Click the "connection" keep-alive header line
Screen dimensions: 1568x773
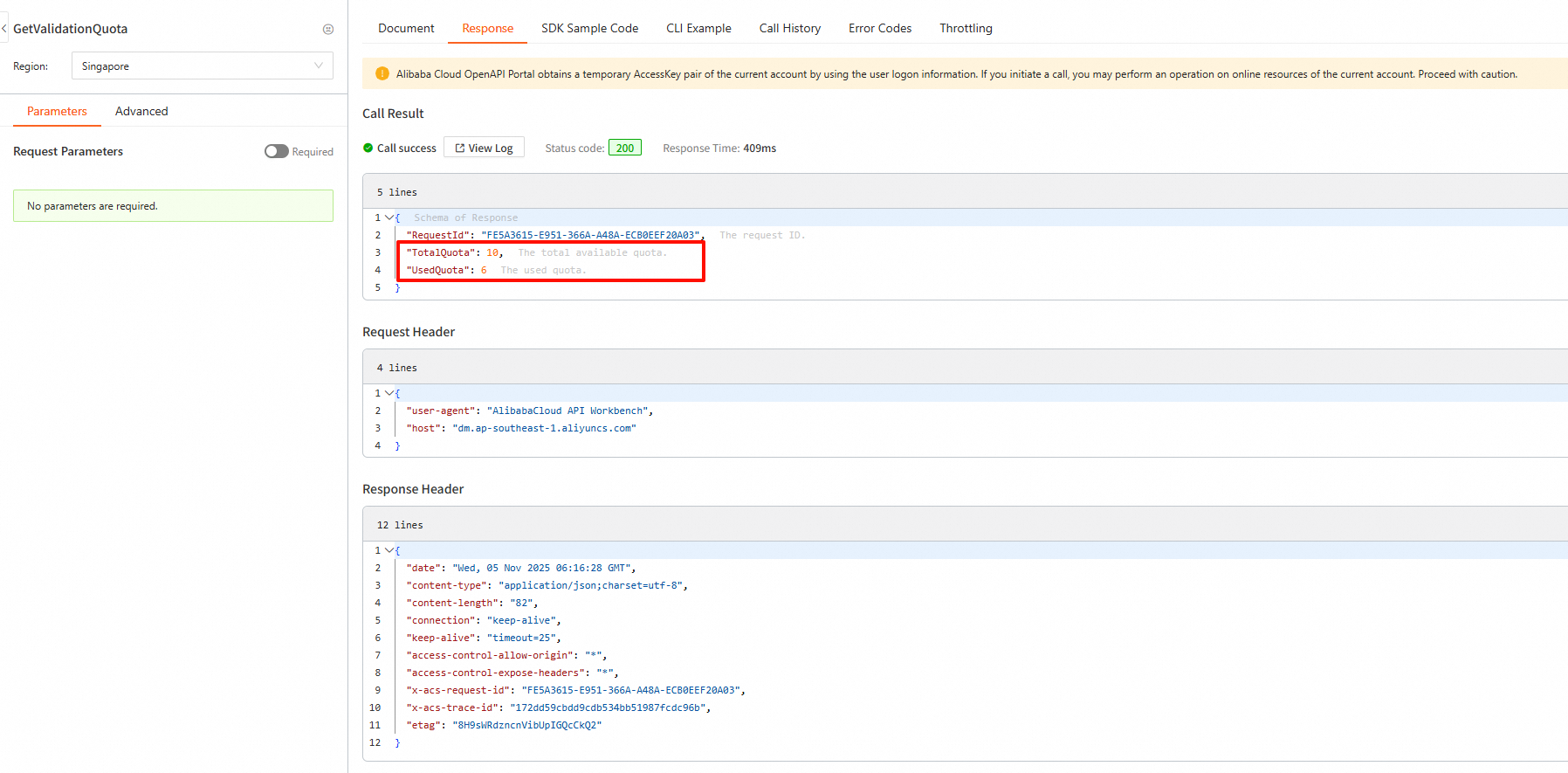(x=483, y=620)
